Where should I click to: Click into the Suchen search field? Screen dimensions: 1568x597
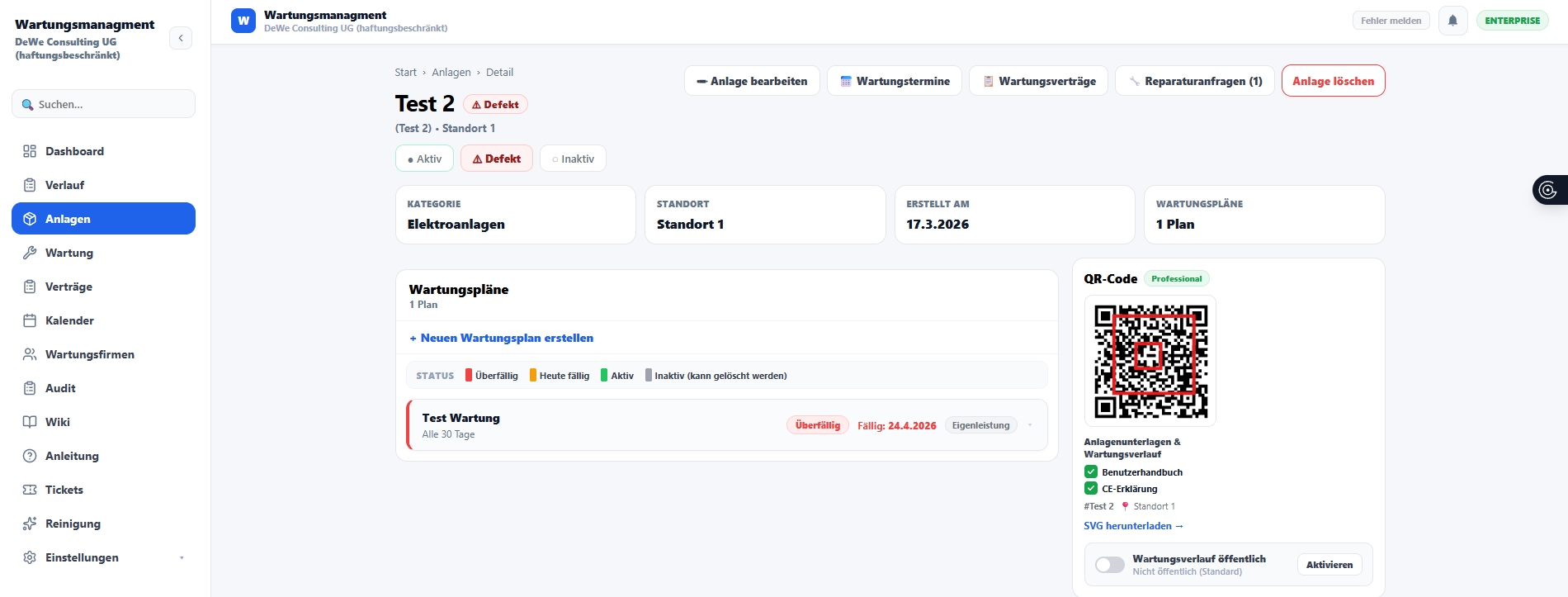click(103, 104)
